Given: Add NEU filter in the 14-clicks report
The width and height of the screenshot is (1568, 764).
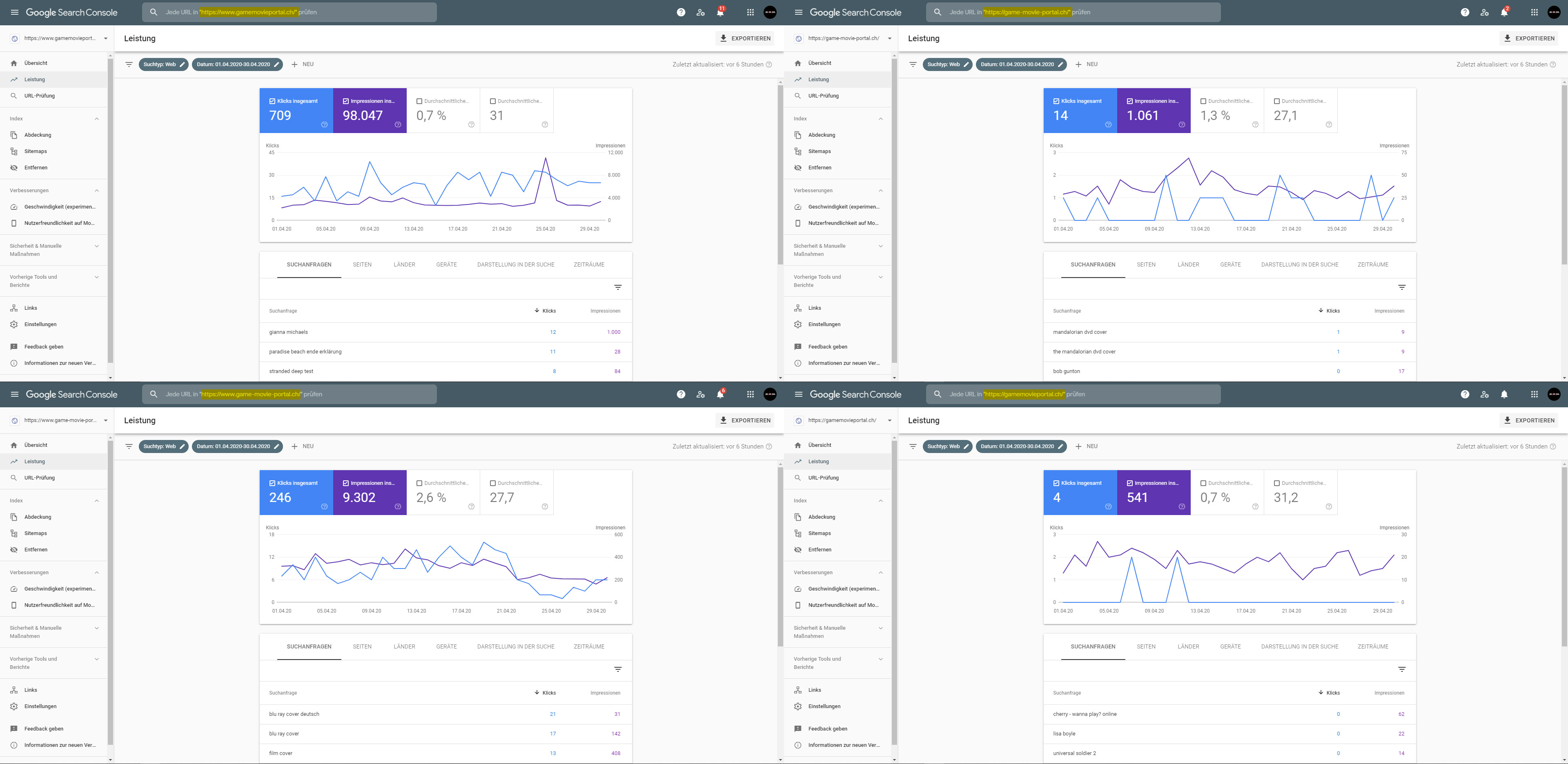Looking at the screenshot, I should pyautogui.click(x=1087, y=64).
